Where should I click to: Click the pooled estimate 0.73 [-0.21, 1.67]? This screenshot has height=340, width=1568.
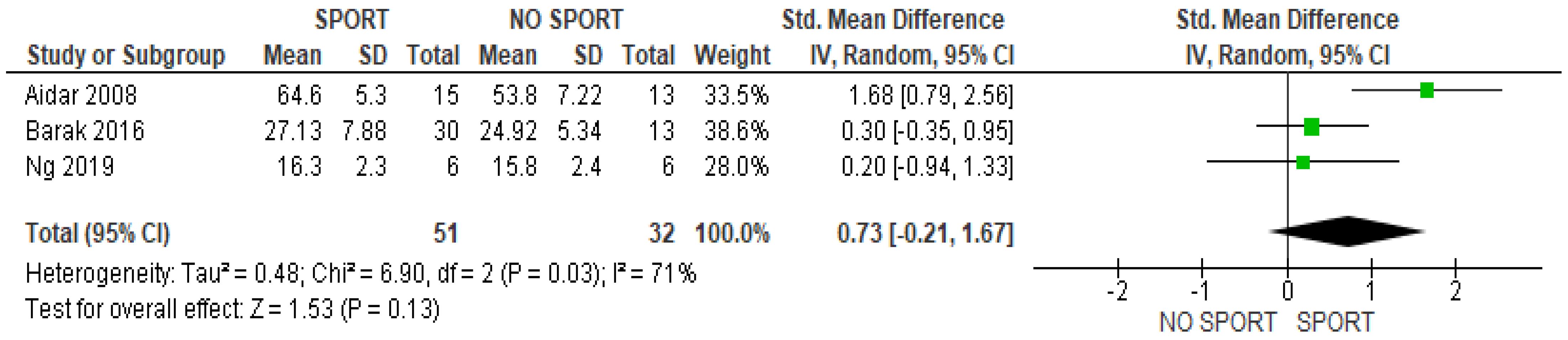tap(925, 233)
